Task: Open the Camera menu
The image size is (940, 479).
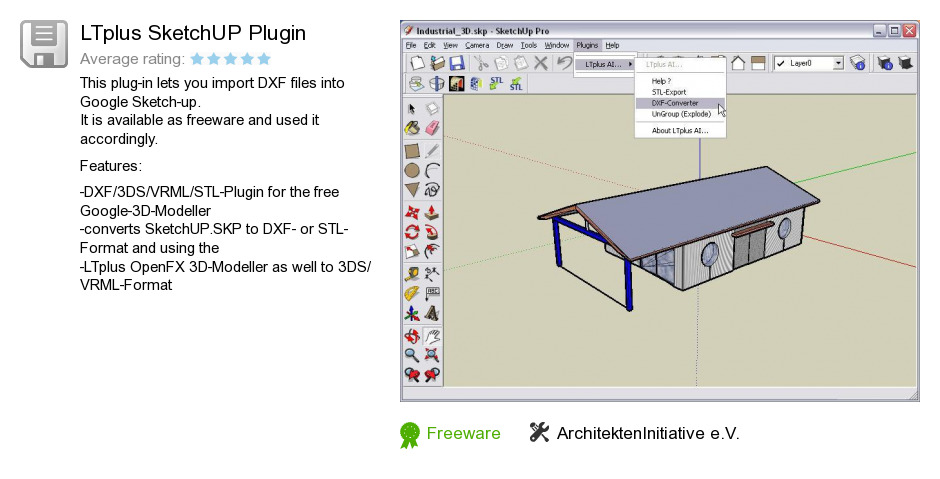Action: pos(477,45)
